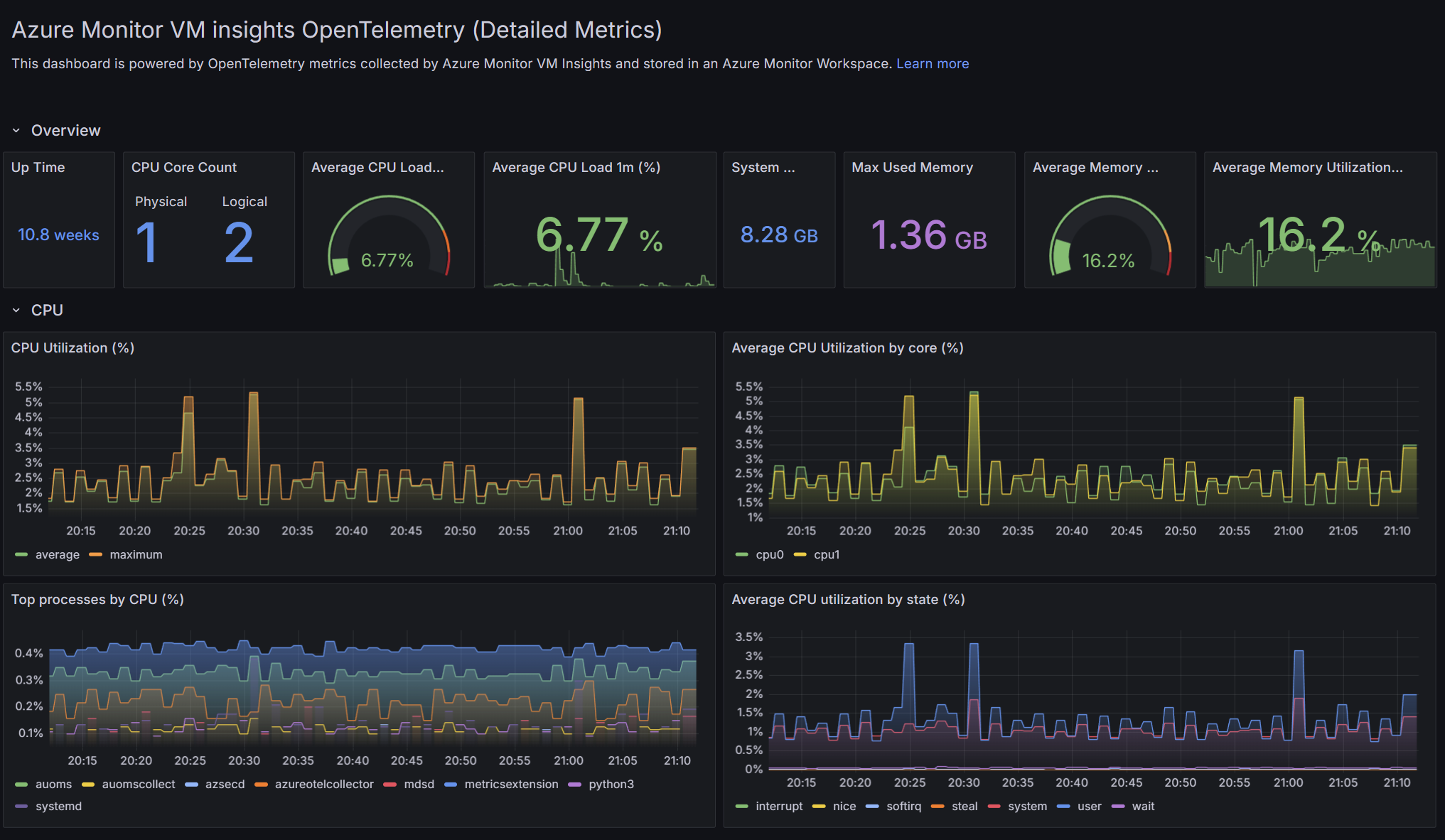Collapse the CPU row chevron

coord(16,311)
